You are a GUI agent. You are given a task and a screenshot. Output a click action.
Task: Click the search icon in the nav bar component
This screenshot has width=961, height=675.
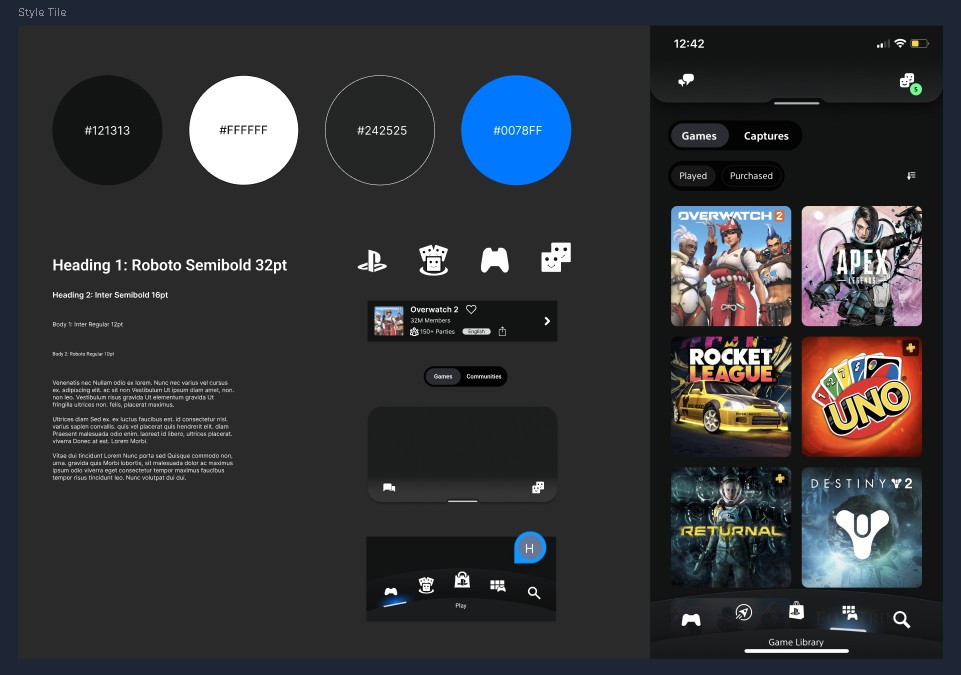534,593
